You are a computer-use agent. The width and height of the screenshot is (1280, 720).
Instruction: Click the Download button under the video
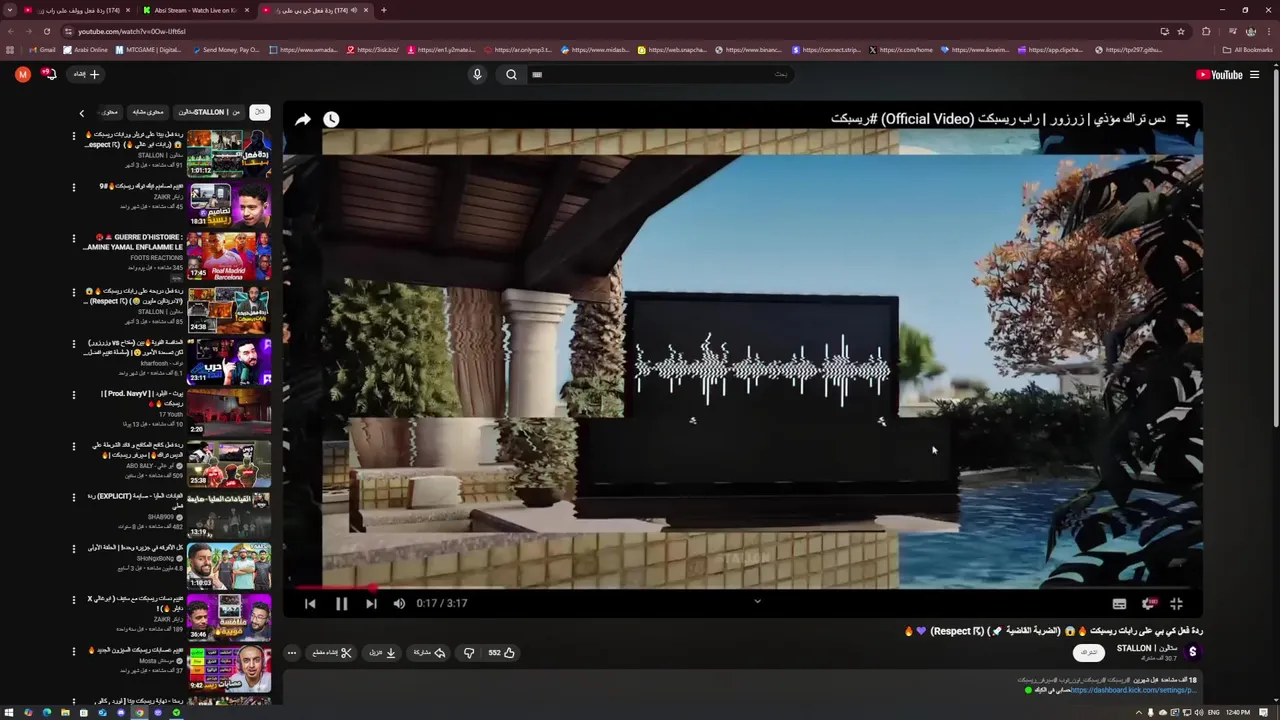(x=383, y=653)
